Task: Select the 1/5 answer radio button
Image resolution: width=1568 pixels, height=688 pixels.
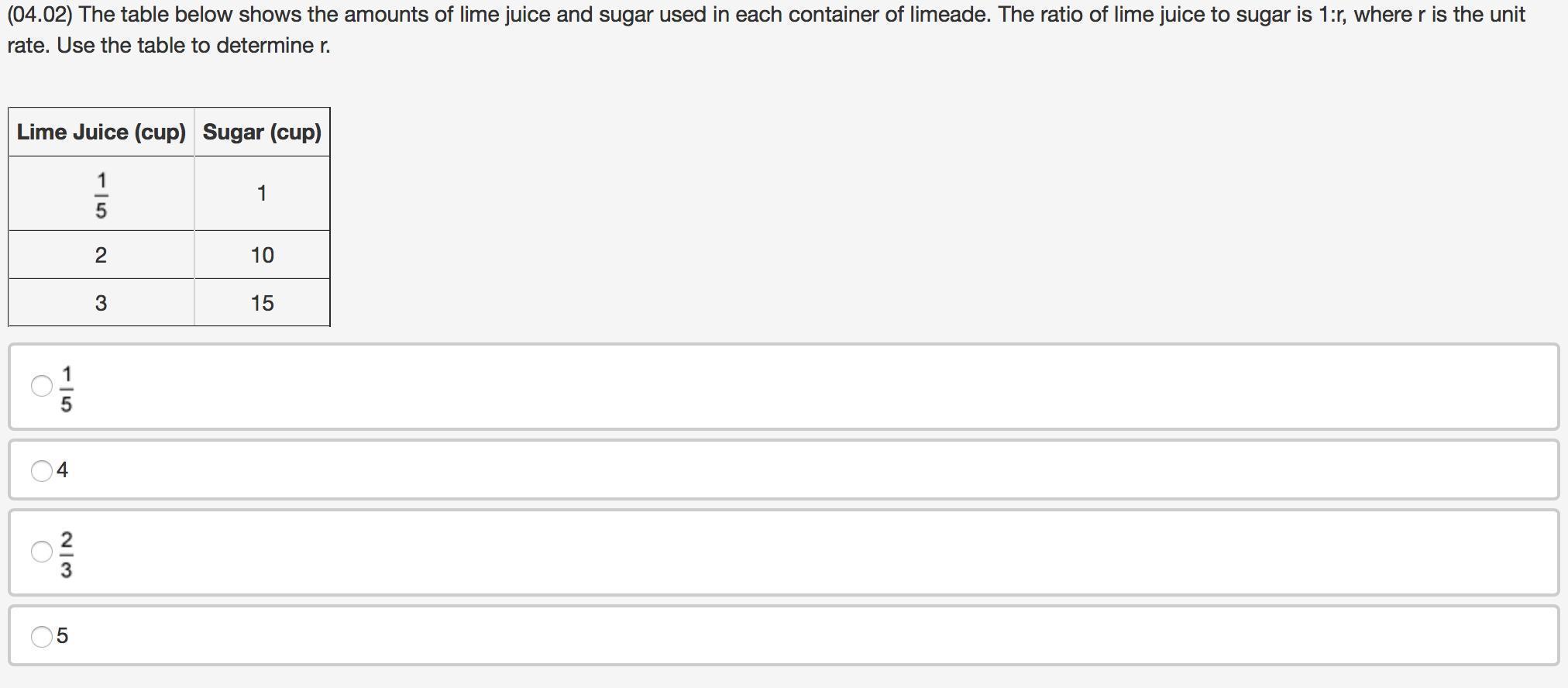Action: click(41, 386)
